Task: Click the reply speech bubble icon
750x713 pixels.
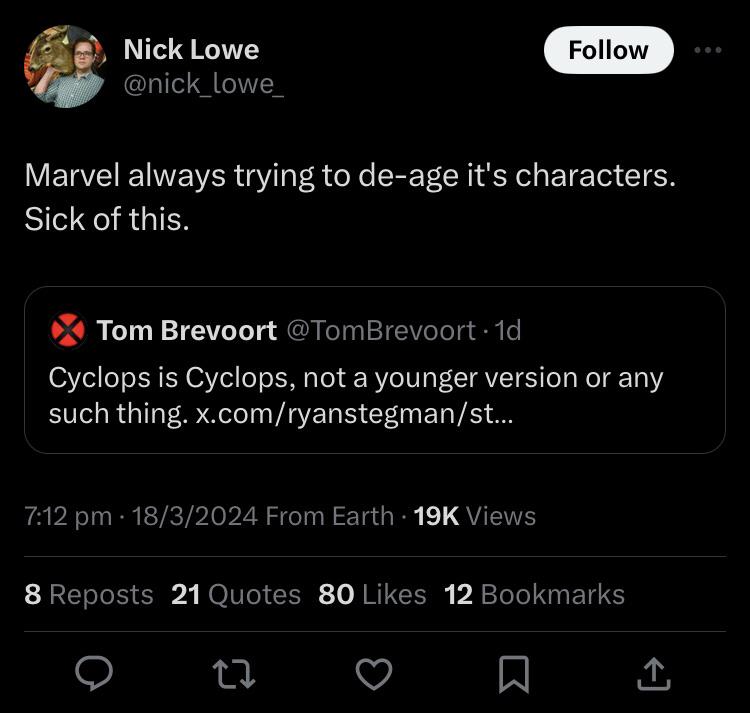Action: [95, 675]
